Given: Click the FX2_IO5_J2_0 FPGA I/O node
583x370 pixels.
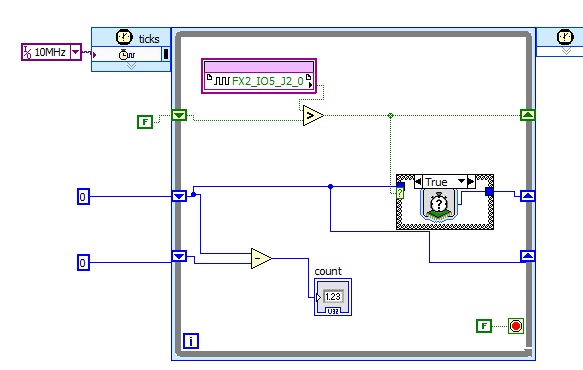Looking at the screenshot, I should [x=259, y=81].
